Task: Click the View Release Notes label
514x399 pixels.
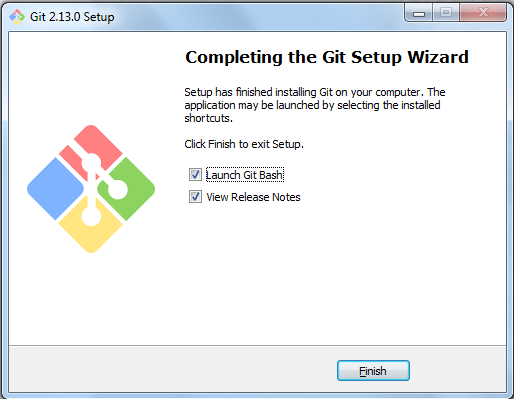Action: tap(253, 197)
